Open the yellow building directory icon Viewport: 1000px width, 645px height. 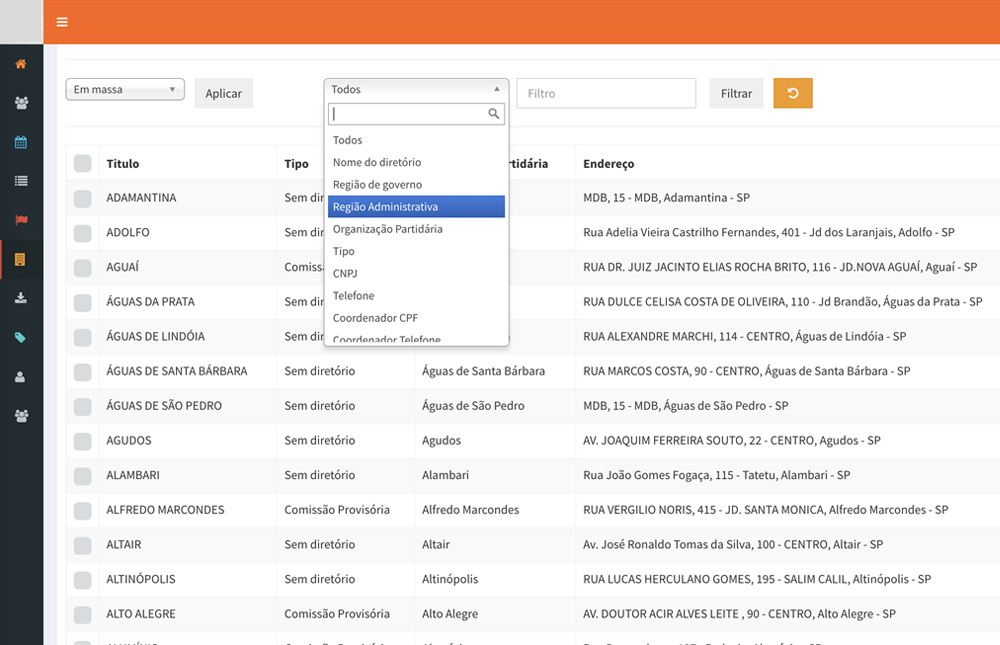pos(20,259)
